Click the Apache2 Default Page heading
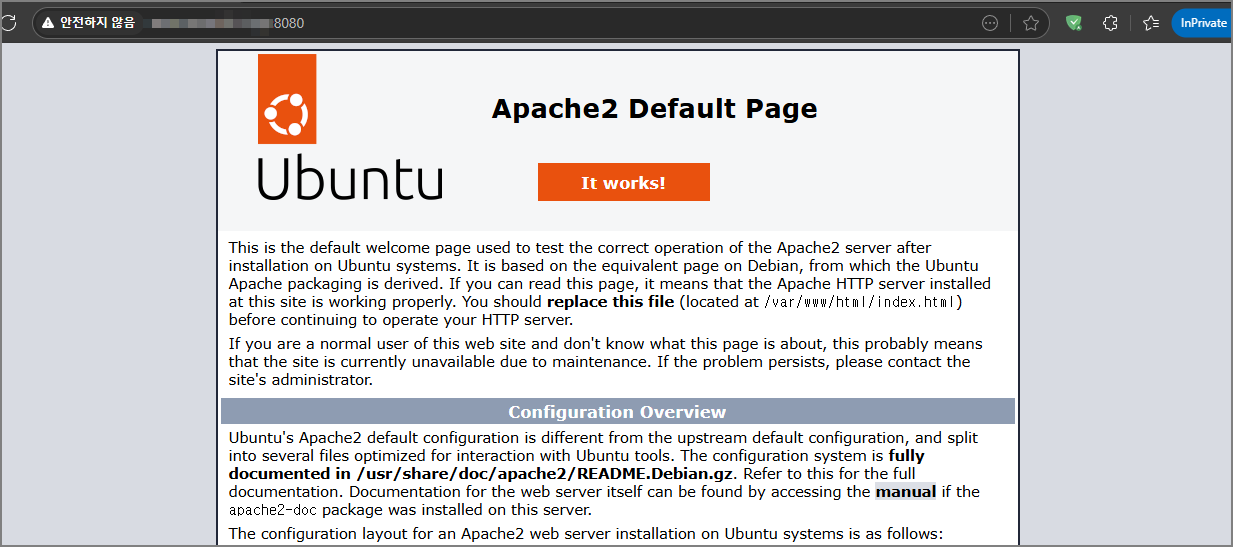The width and height of the screenshot is (1233, 547). coord(654,108)
